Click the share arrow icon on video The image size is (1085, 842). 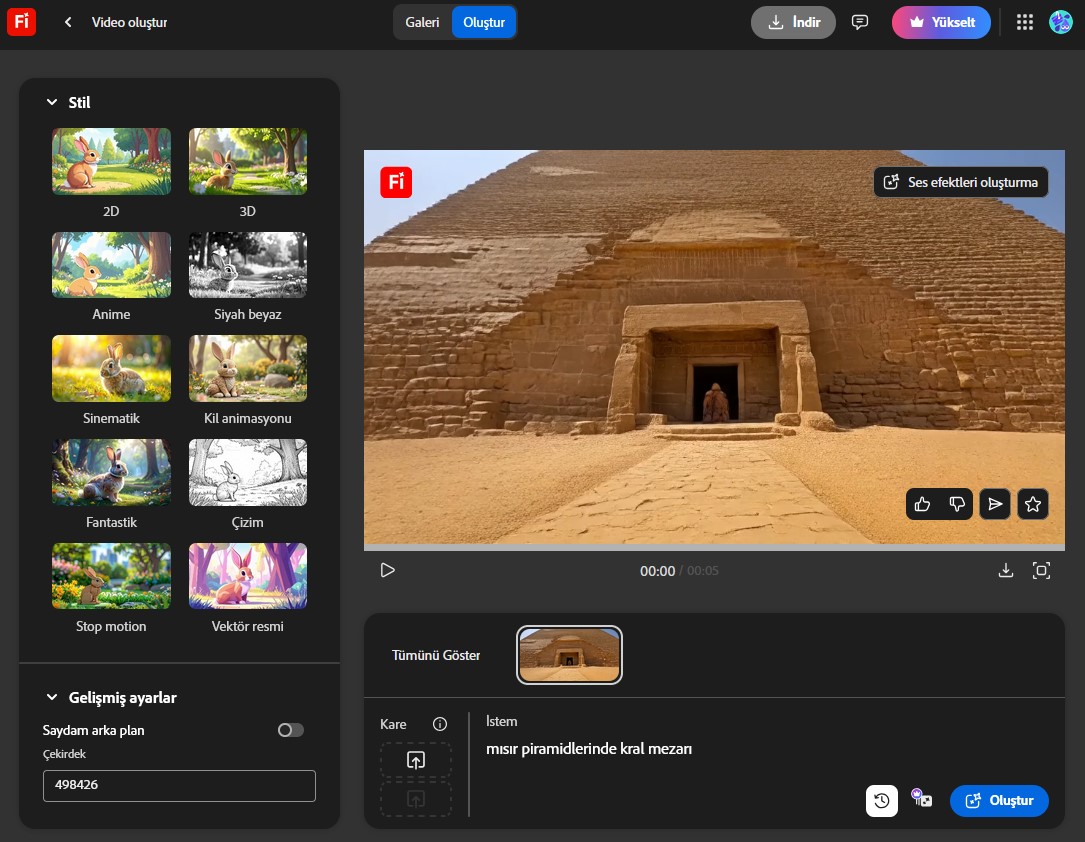(995, 504)
